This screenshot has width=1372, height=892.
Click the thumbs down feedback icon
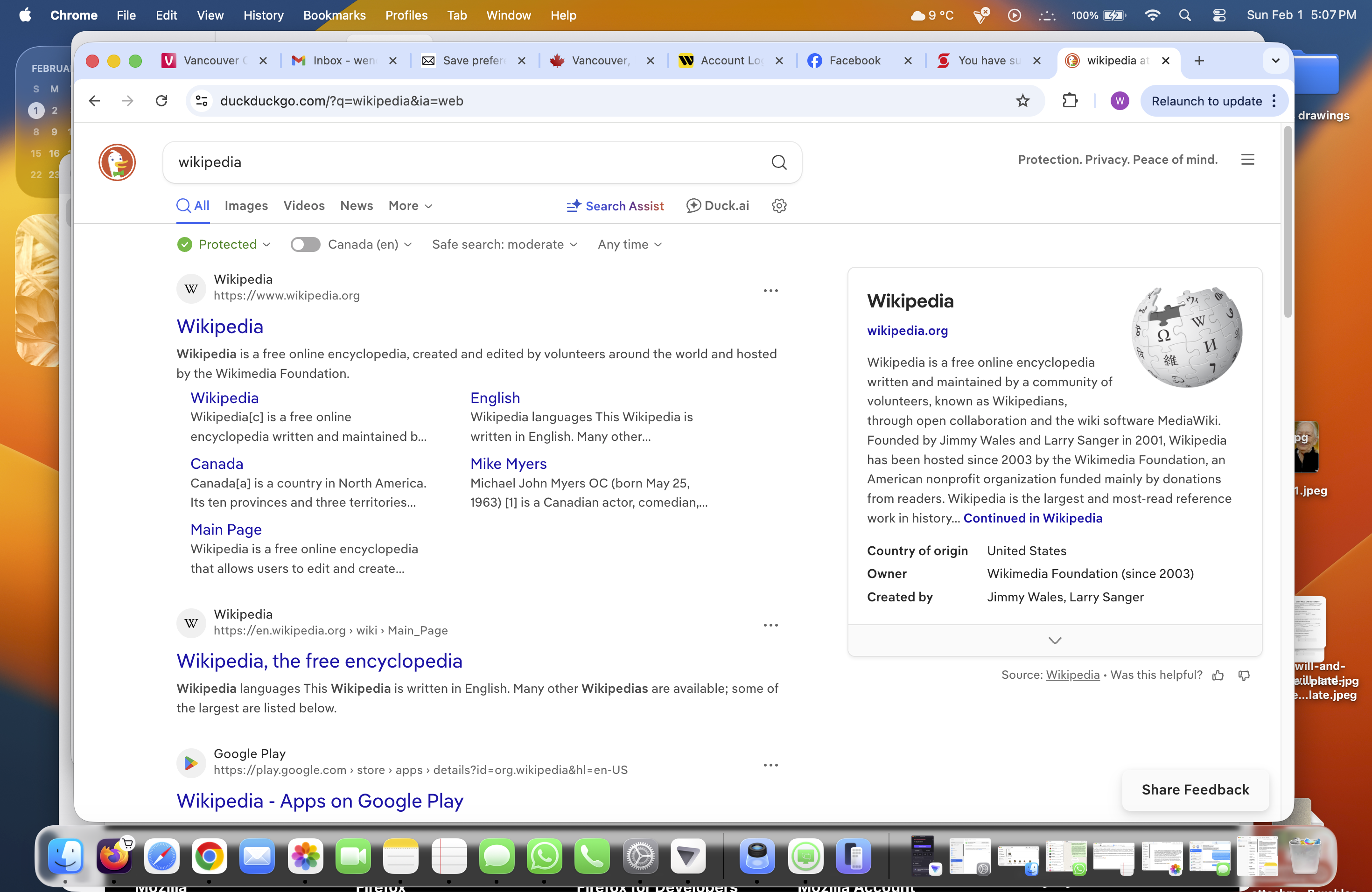tap(1244, 676)
